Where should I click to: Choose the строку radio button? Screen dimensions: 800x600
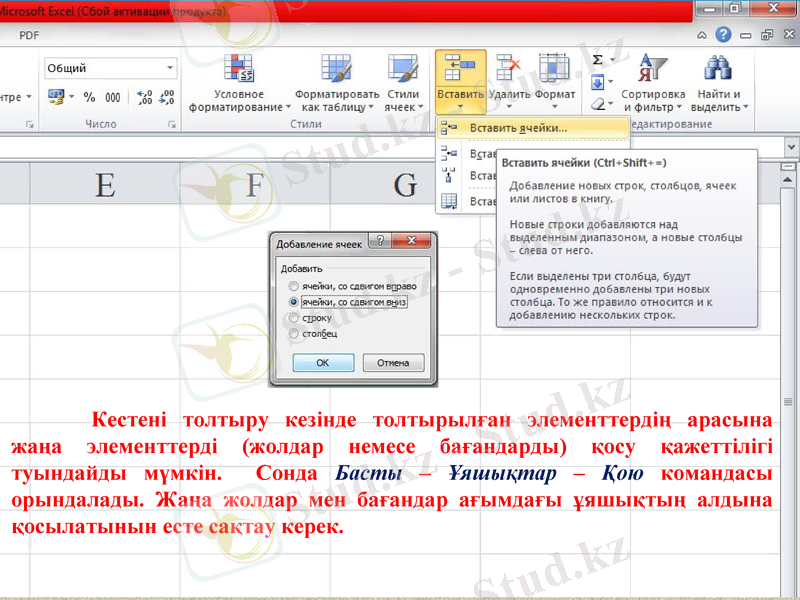point(293,318)
